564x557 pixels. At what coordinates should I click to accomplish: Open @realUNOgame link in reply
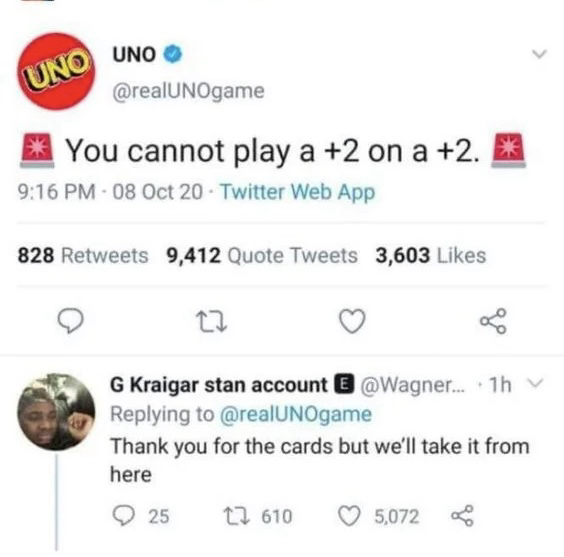(x=295, y=415)
